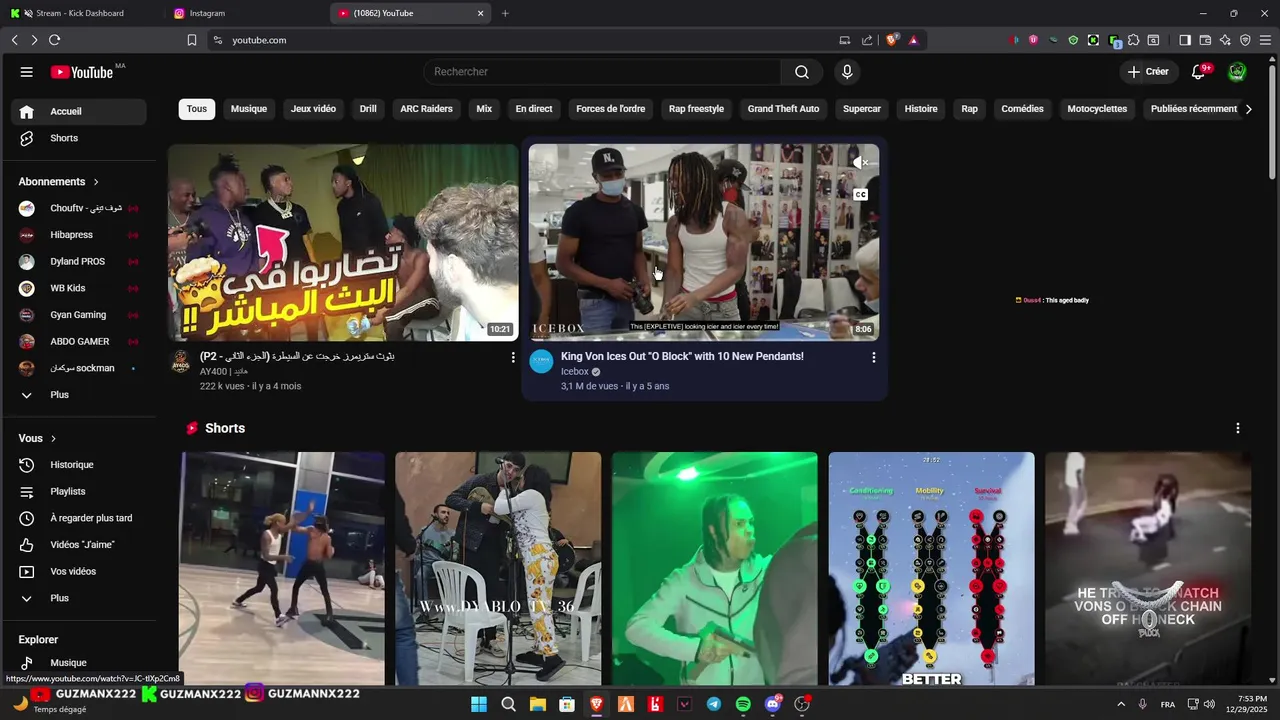Open the O Block chain Short
The width and height of the screenshot is (1280, 720).
tap(1148, 568)
